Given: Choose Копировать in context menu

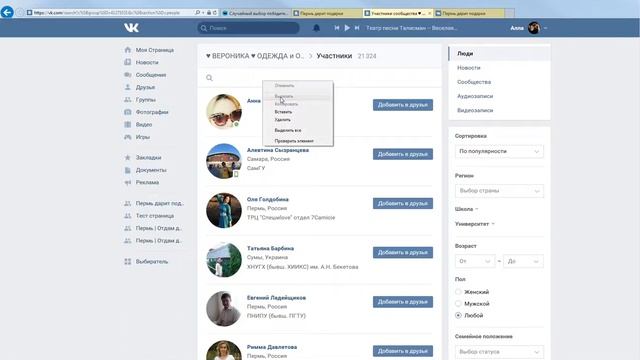Looking at the screenshot, I should tap(286, 104).
